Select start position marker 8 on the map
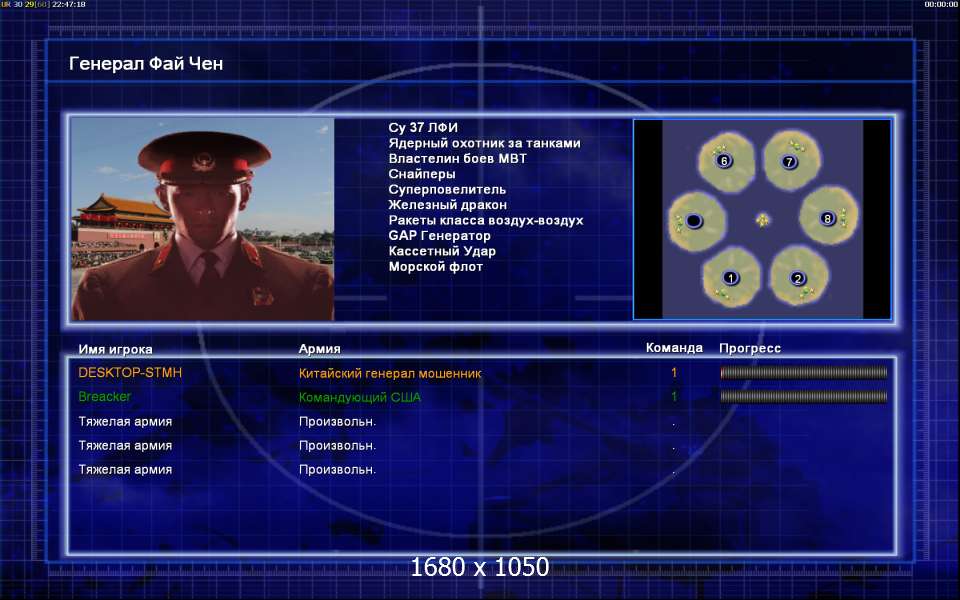The image size is (960, 600). click(827, 218)
